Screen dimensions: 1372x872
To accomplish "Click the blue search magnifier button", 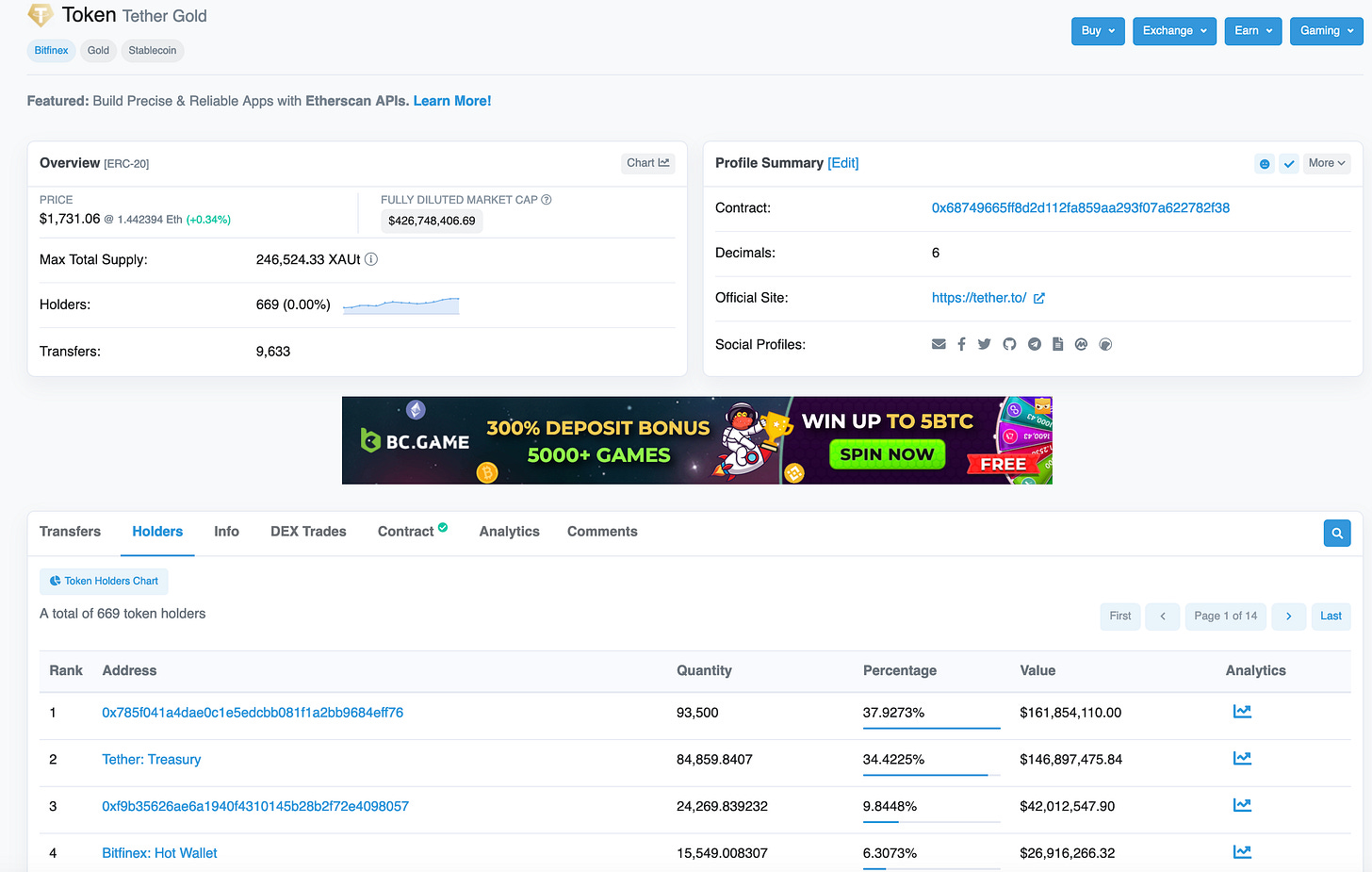I will pyautogui.click(x=1337, y=534).
